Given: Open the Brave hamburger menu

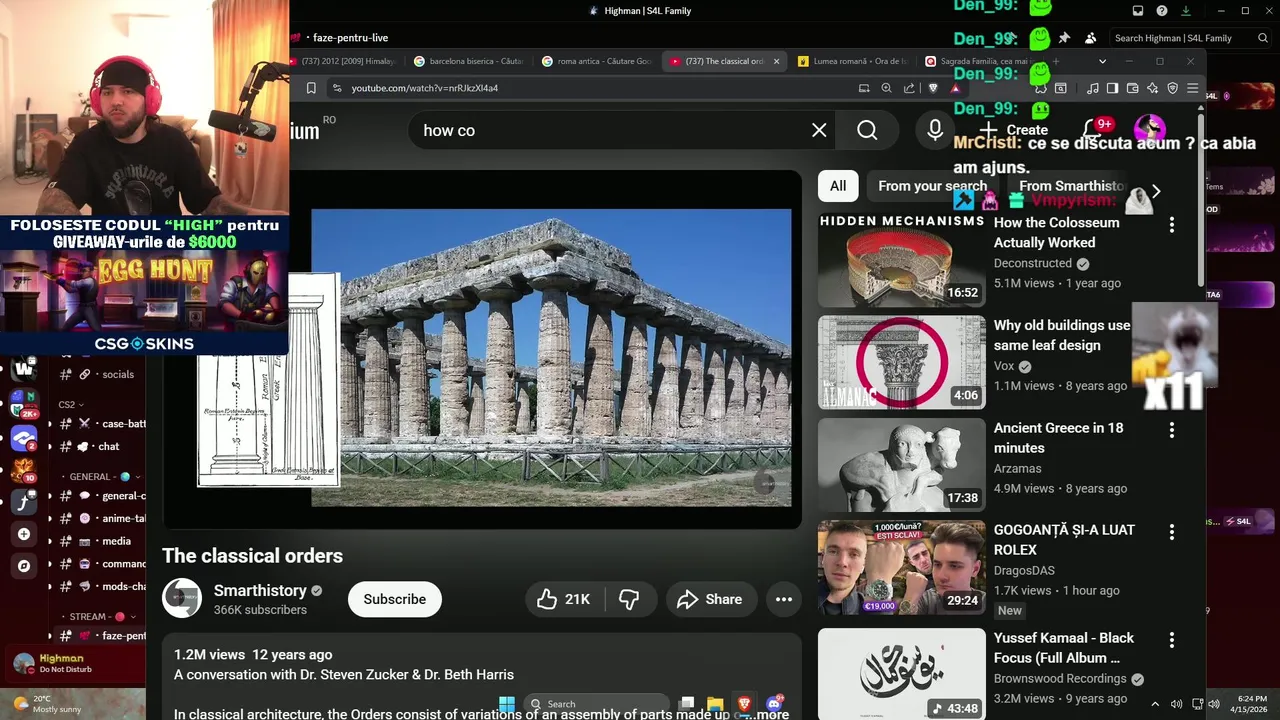Looking at the screenshot, I should coord(1192,88).
